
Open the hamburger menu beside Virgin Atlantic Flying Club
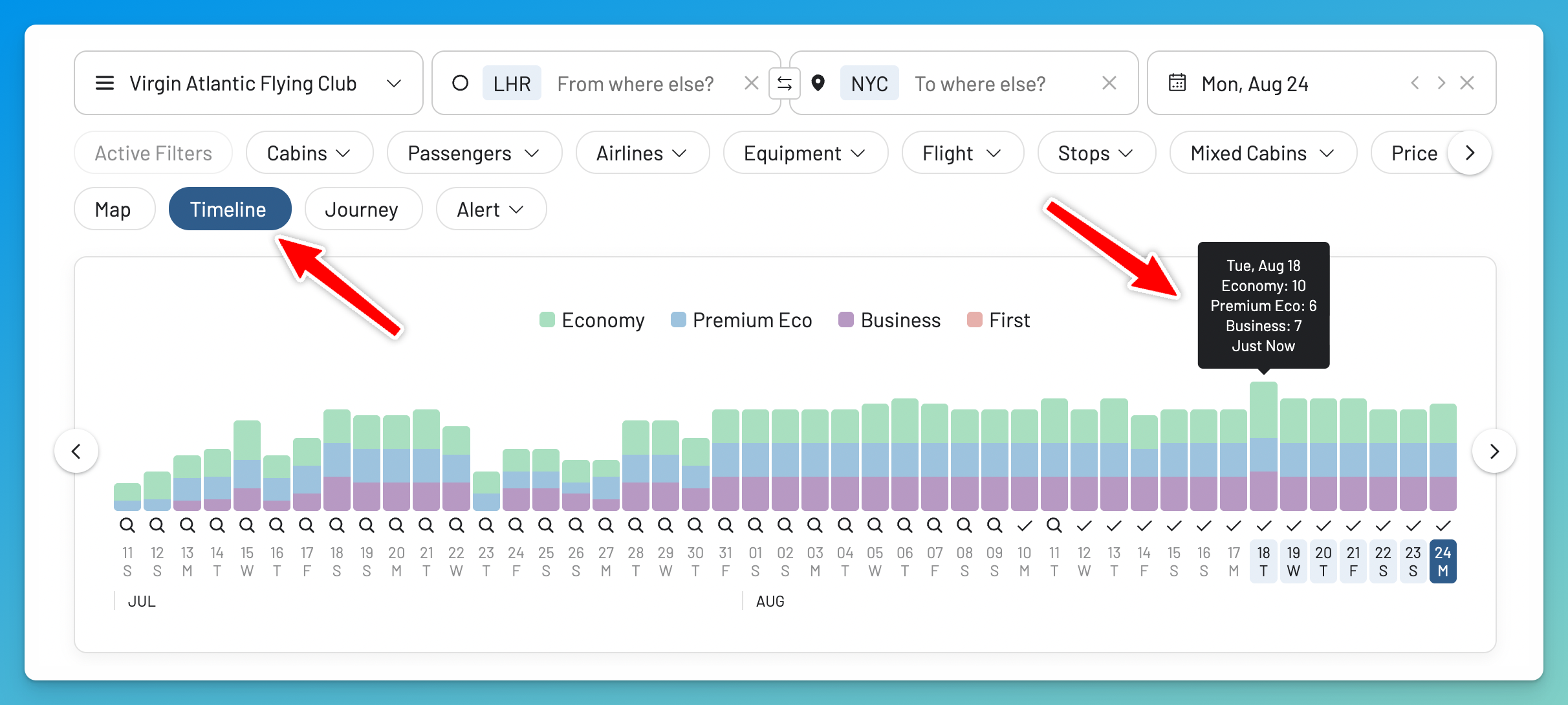point(105,83)
